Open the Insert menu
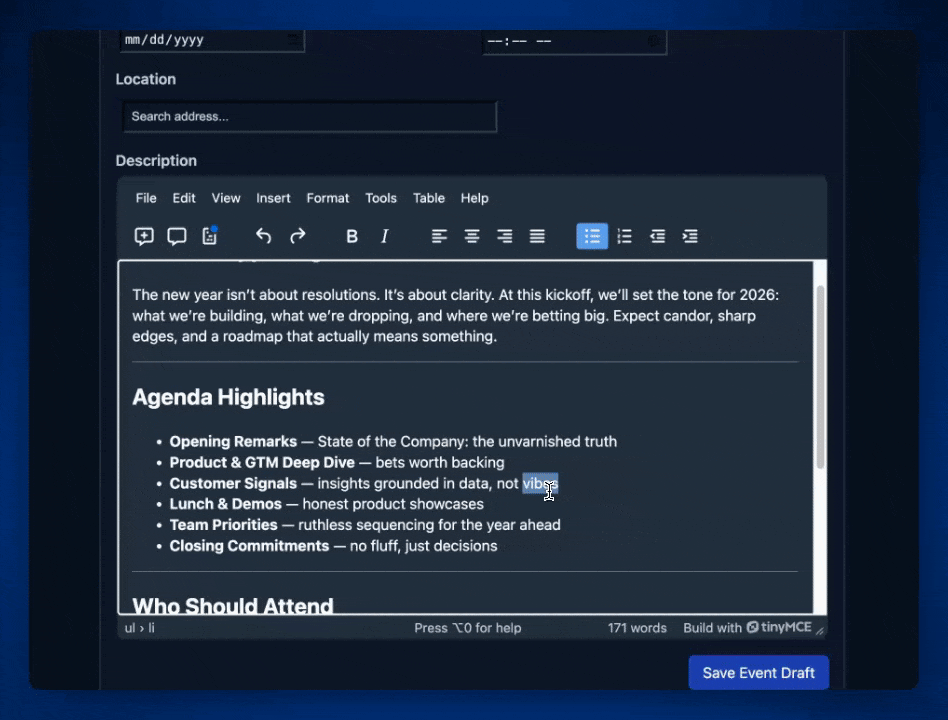The height and width of the screenshot is (720, 948). click(x=273, y=198)
